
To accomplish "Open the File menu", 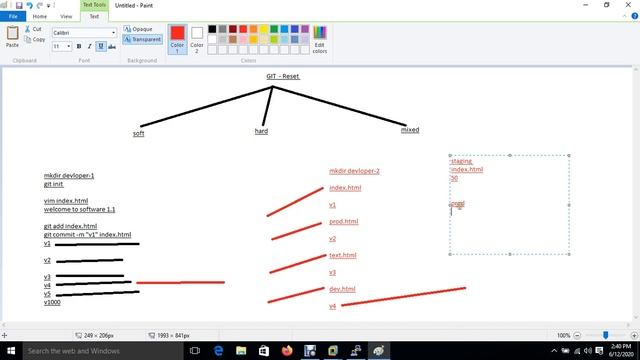I will [x=13, y=16].
